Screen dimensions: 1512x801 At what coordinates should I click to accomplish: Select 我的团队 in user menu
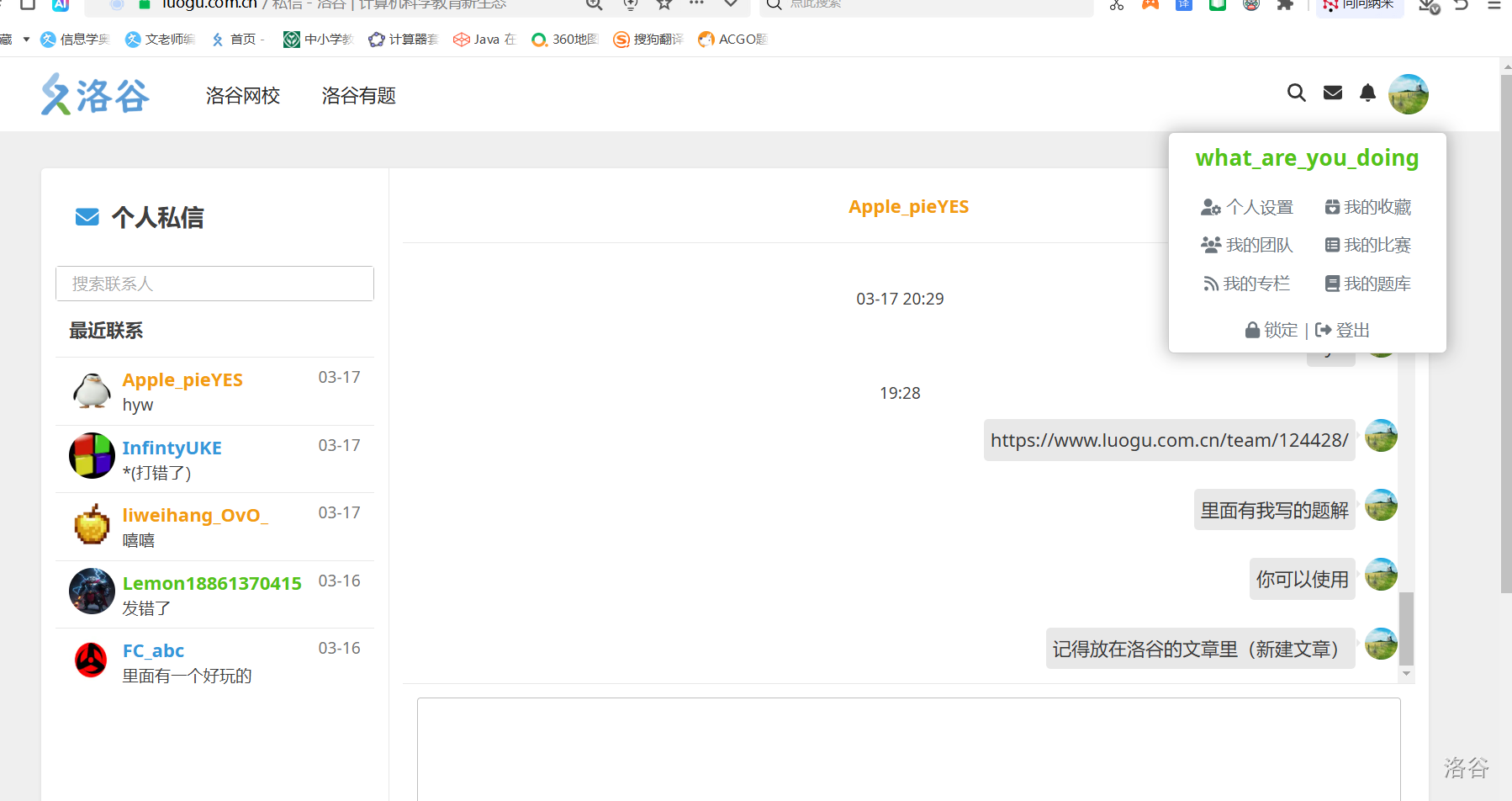[x=1247, y=245]
